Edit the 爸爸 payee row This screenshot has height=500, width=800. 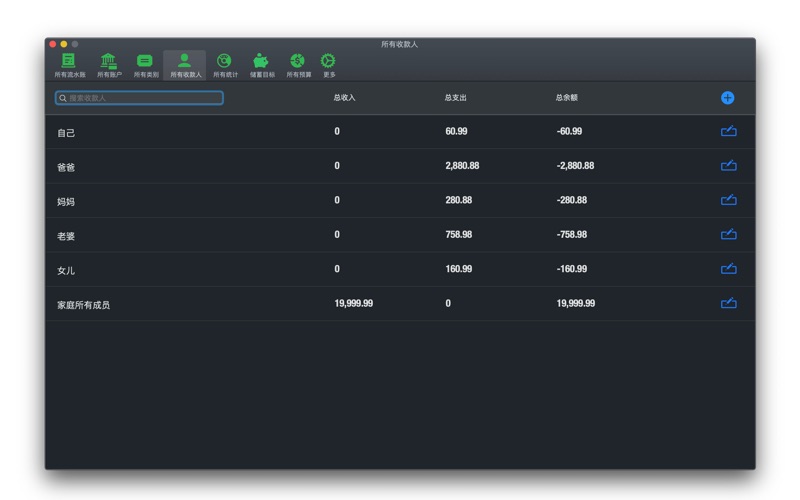pos(728,166)
